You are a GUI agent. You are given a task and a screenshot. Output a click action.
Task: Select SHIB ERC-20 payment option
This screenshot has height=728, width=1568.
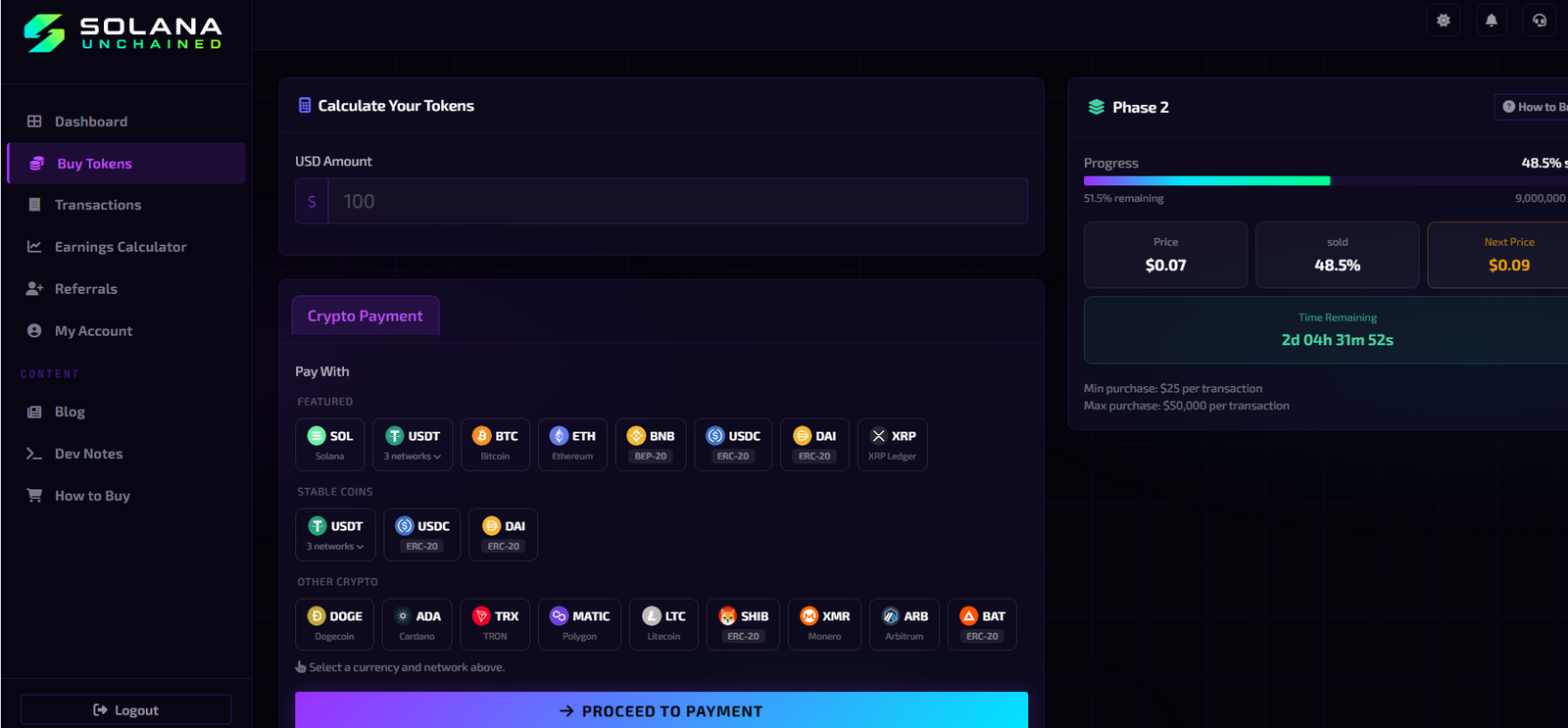[743, 625]
